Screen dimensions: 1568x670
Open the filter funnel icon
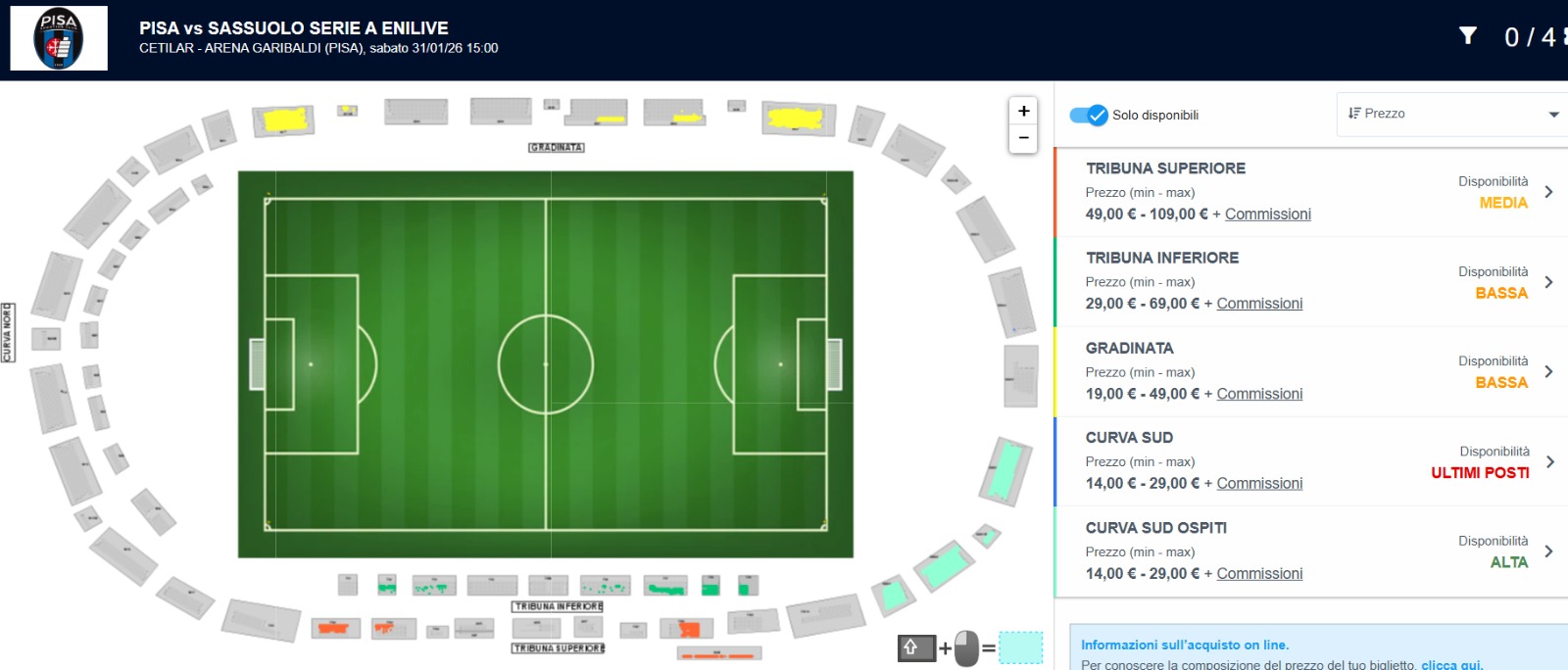coord(1467,36)
